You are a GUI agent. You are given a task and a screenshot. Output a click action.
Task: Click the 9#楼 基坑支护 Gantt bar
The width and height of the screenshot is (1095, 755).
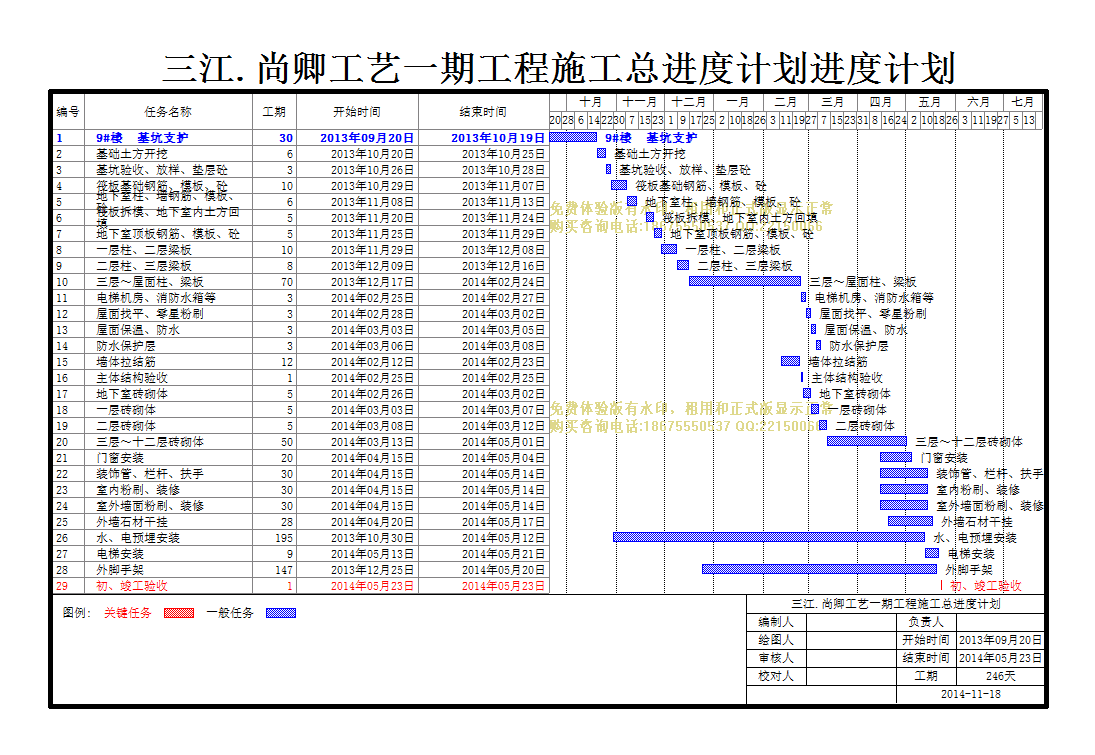tap(573, 138)
